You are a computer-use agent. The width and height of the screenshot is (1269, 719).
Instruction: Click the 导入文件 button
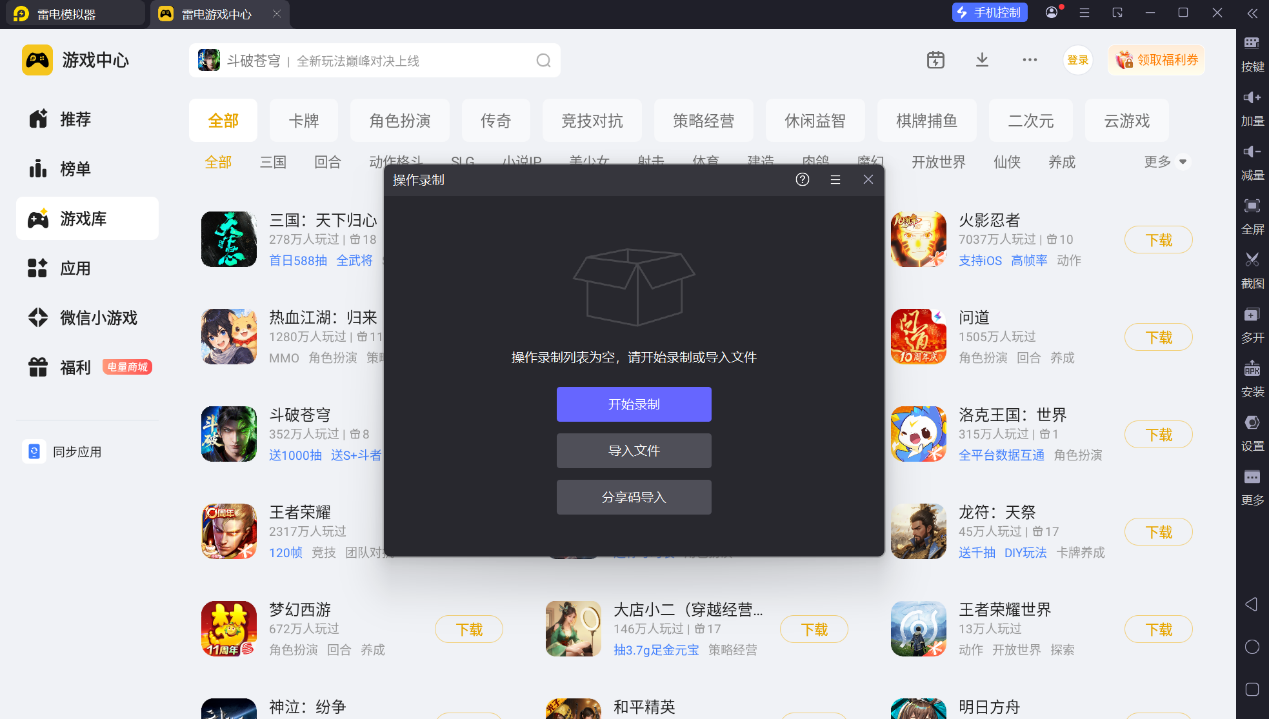[634, 451]
